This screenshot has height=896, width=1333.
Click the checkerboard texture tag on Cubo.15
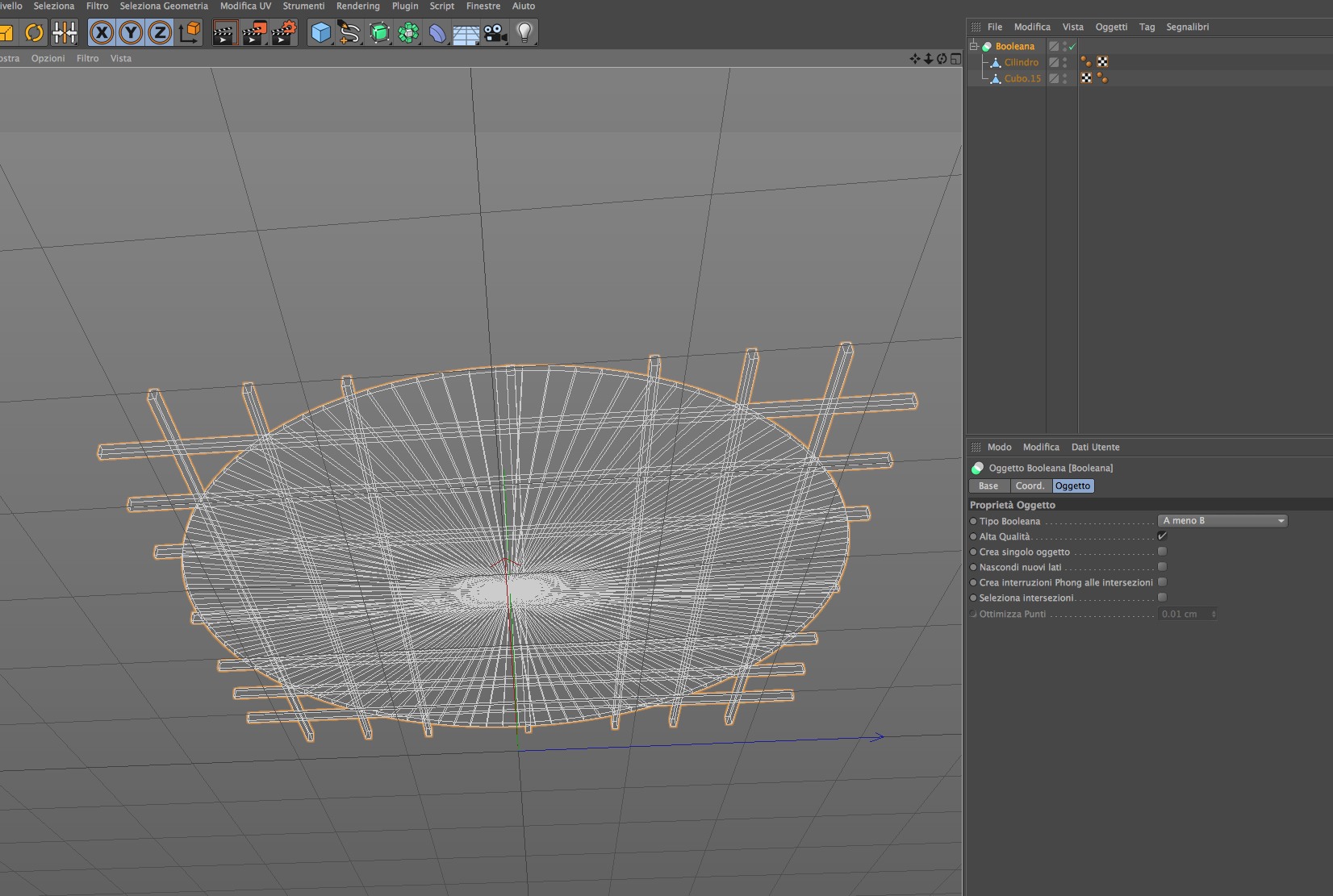(x=1087, y=78)
